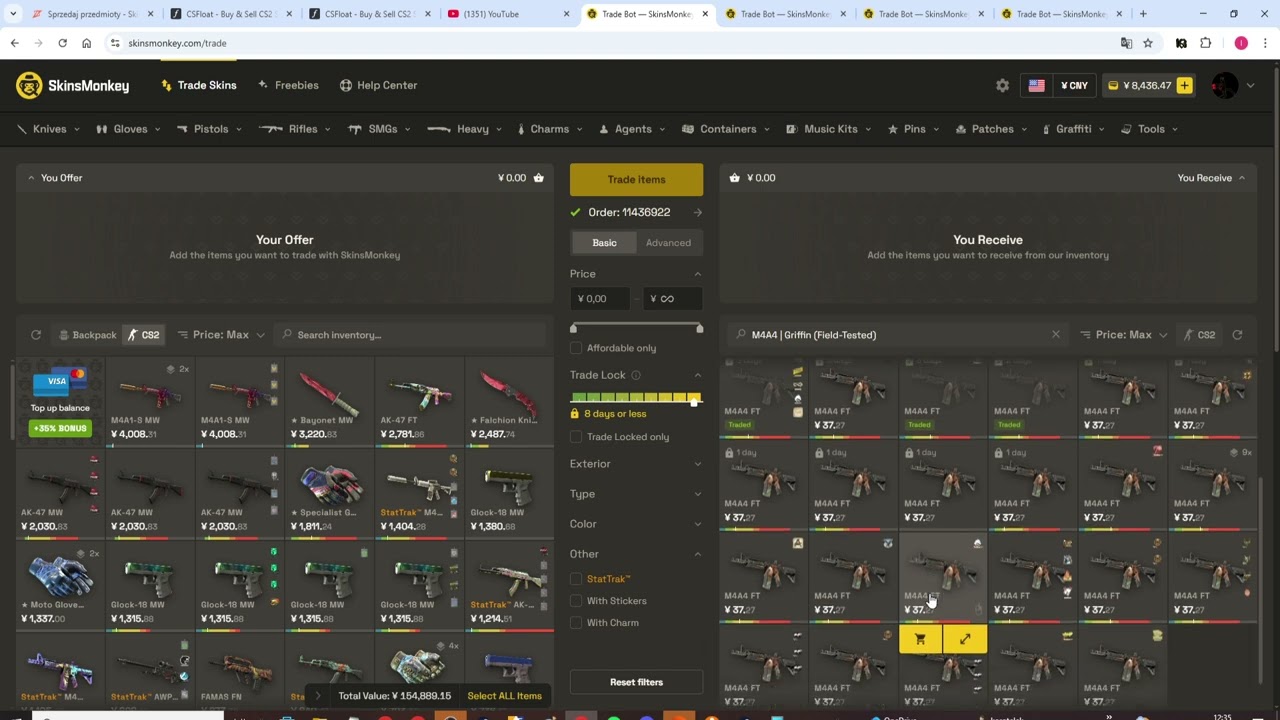Switch to Basic filter mode

click(604, 243)
